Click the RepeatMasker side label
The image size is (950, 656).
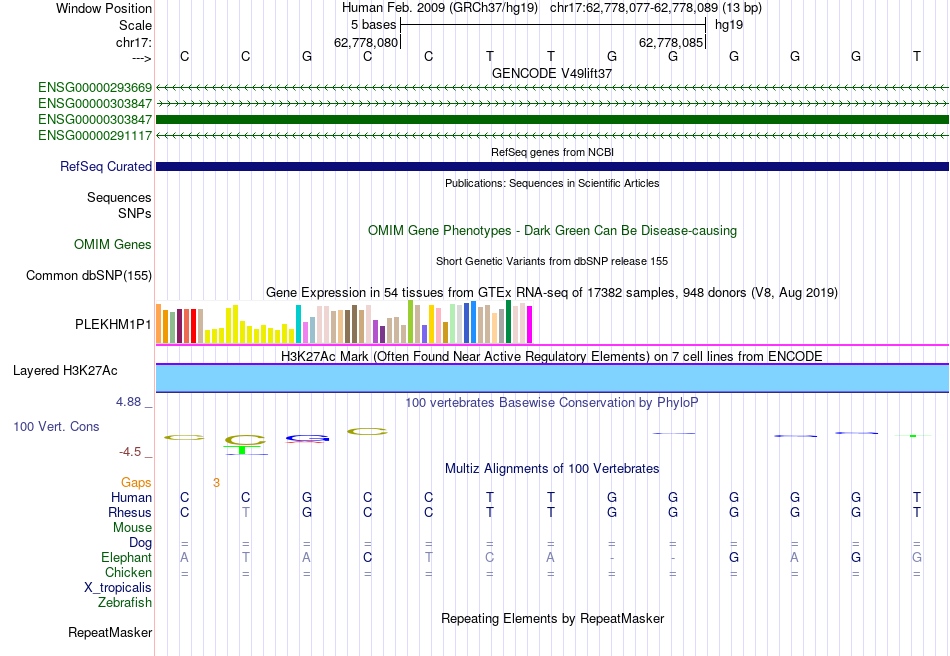pyautogui.click(x=110, y=633)
